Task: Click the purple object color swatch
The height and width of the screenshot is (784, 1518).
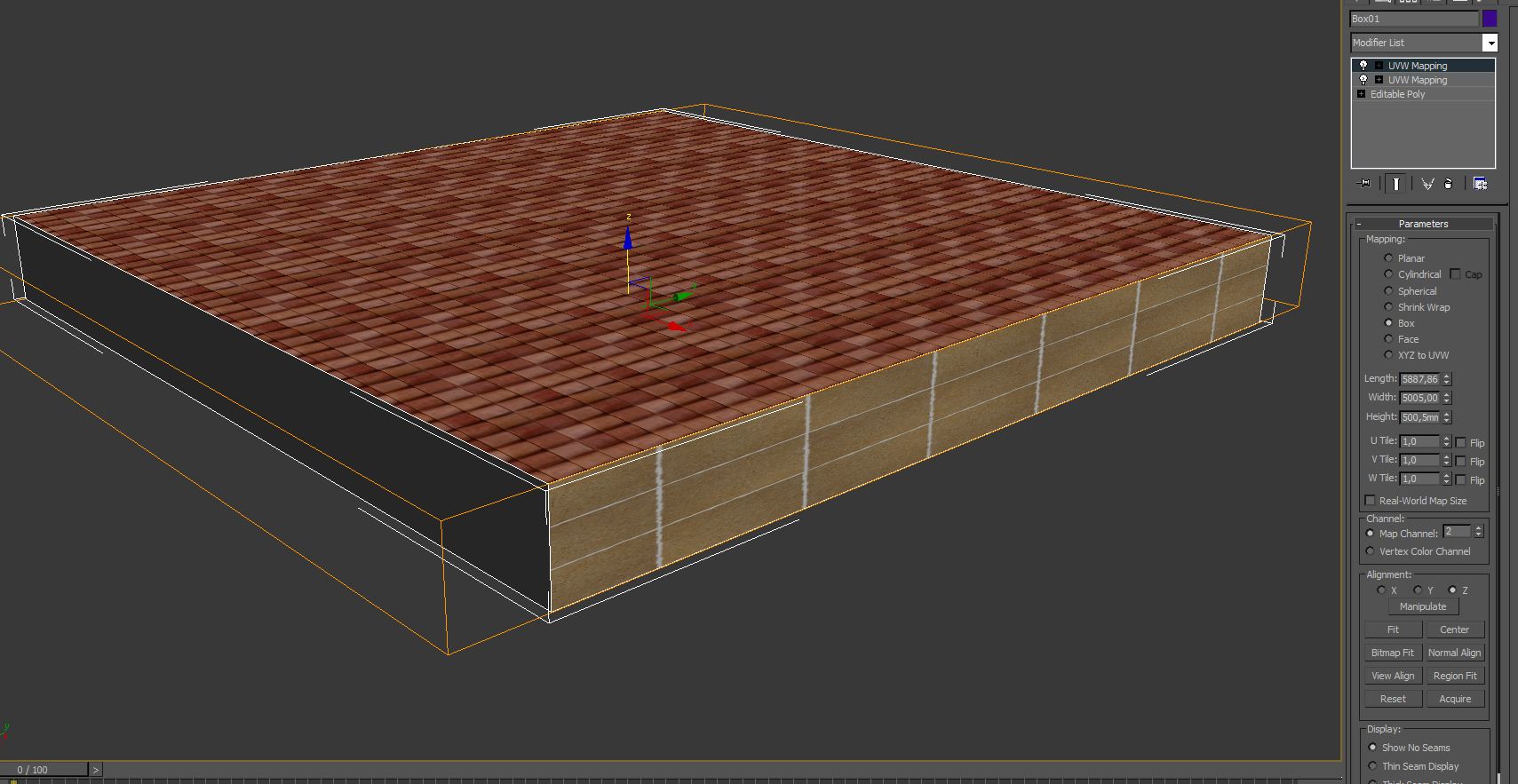Action: [1490, 19]
